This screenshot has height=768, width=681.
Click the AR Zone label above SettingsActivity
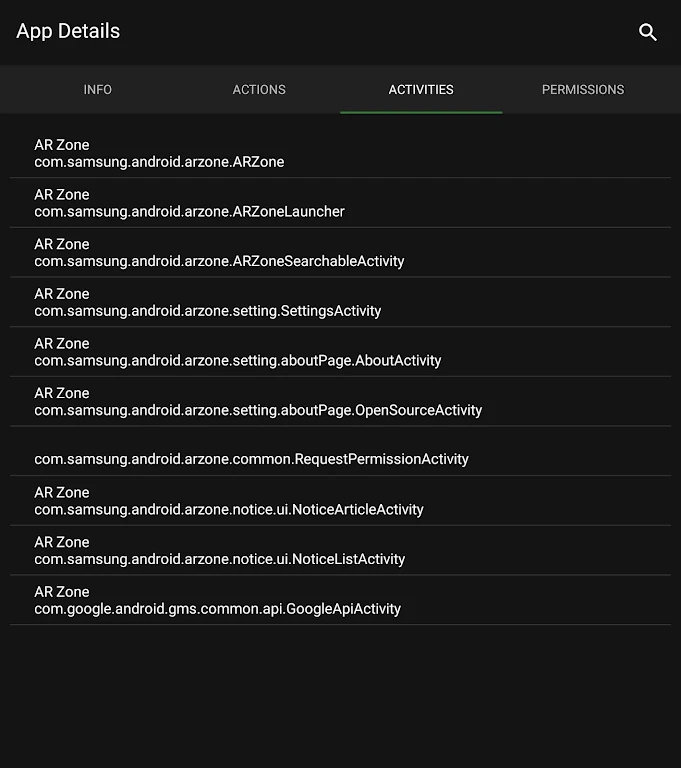point(62,294)
